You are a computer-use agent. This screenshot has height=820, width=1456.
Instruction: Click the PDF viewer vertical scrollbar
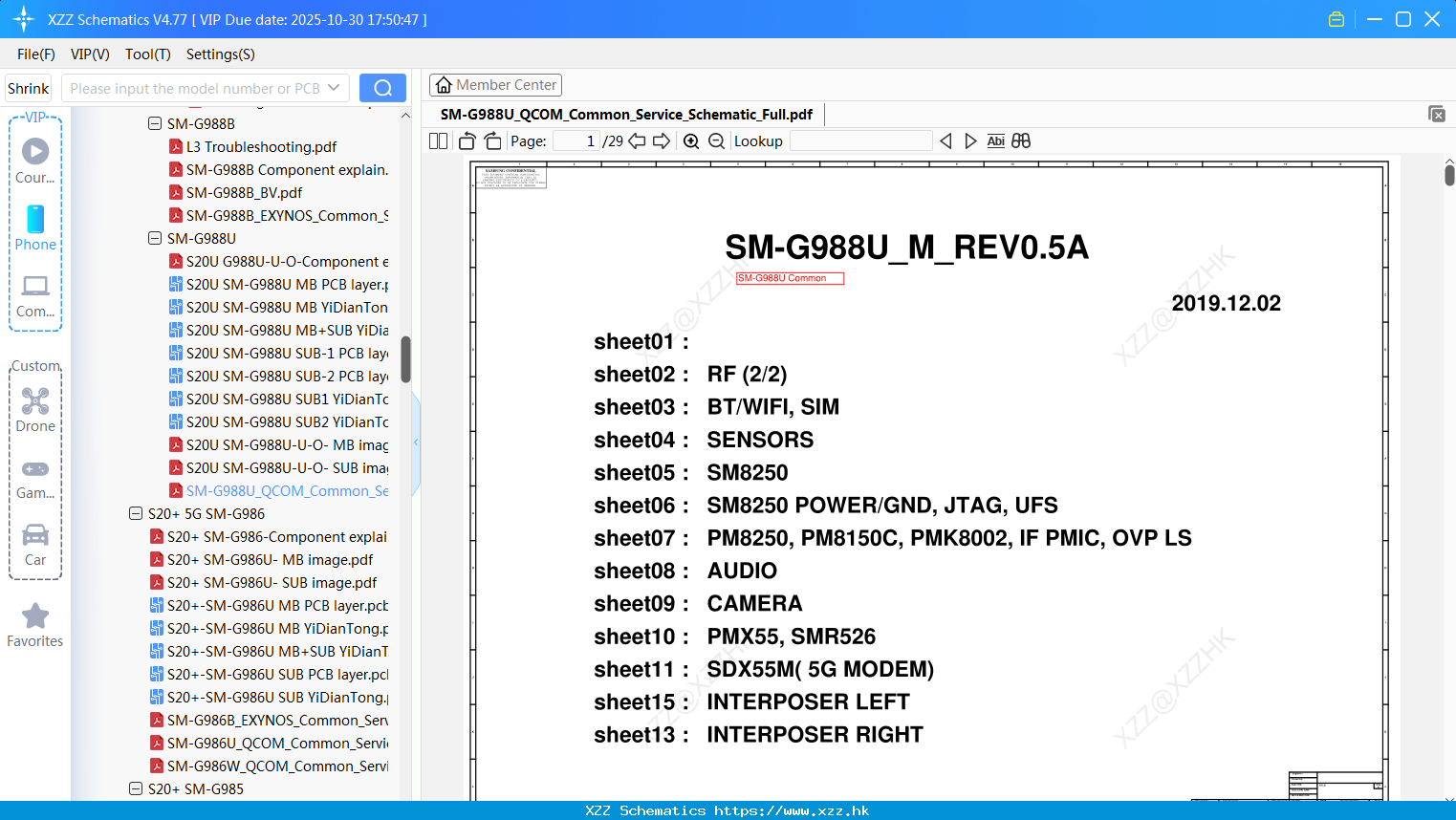click(x=1449, y=175)
